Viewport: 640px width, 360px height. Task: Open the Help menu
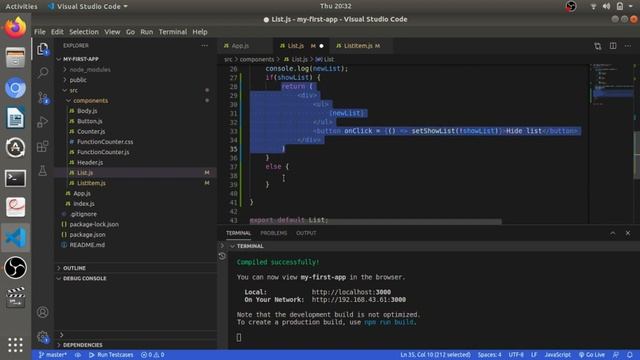pos(200,32)
